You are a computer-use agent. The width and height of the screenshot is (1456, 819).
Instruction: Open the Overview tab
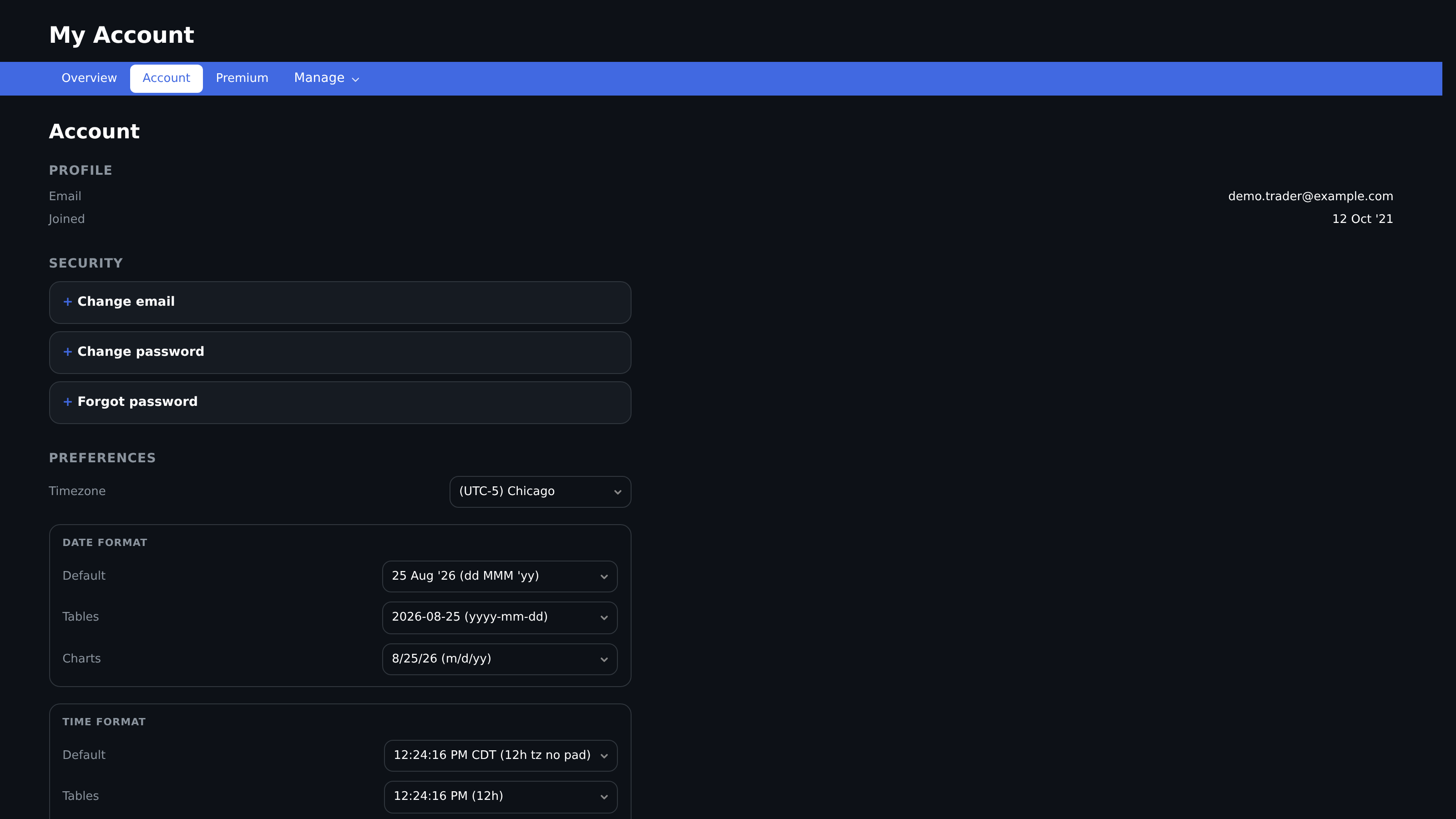(x=89, y=78)
